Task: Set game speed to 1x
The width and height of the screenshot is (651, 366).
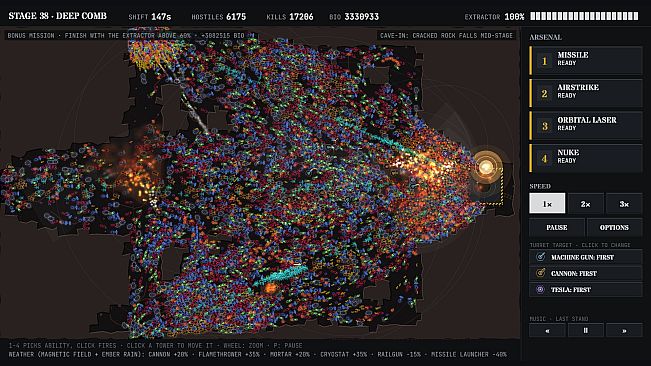Action: [x=547, y=203]
